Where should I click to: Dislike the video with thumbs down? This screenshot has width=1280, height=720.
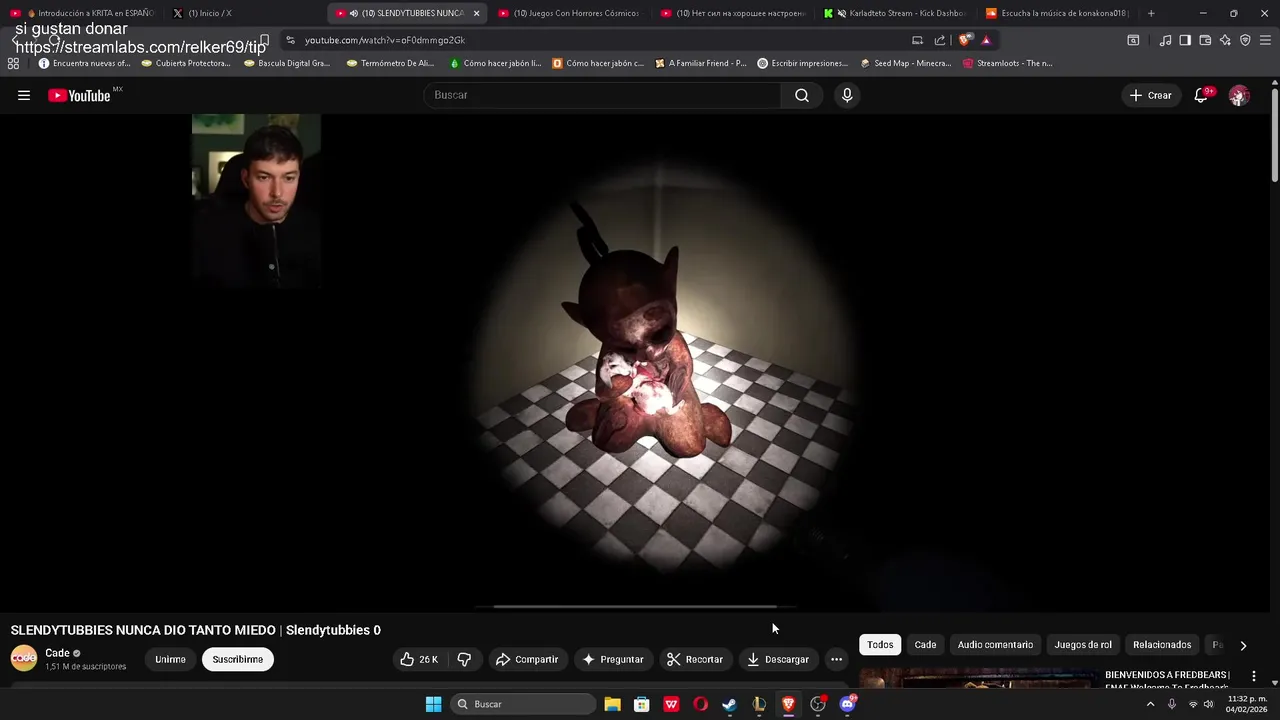pyautogui.click(x=464, y=659)
